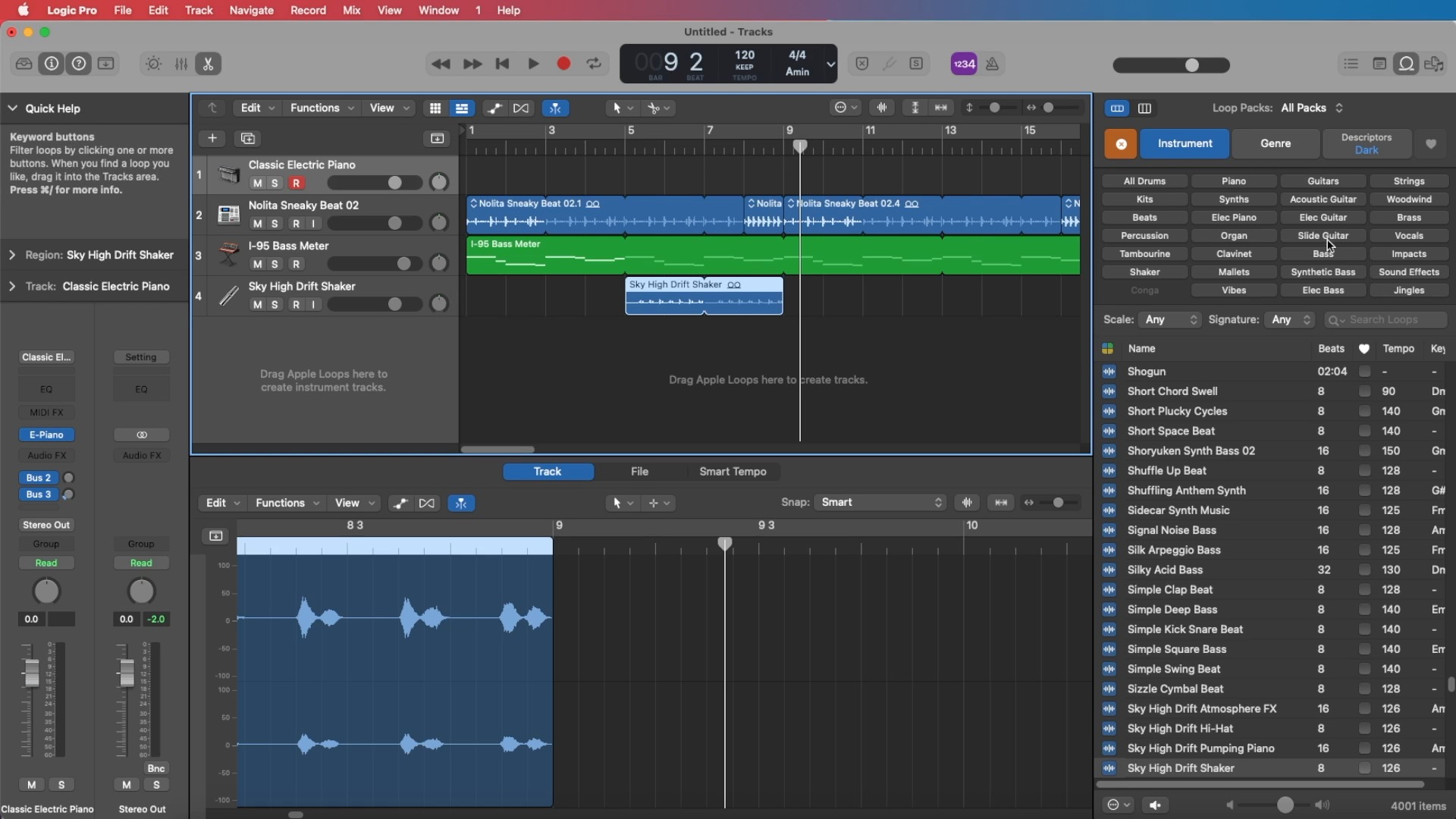
Task: Toggle the Automation view button in Tracks area
Action: point(494,108)
